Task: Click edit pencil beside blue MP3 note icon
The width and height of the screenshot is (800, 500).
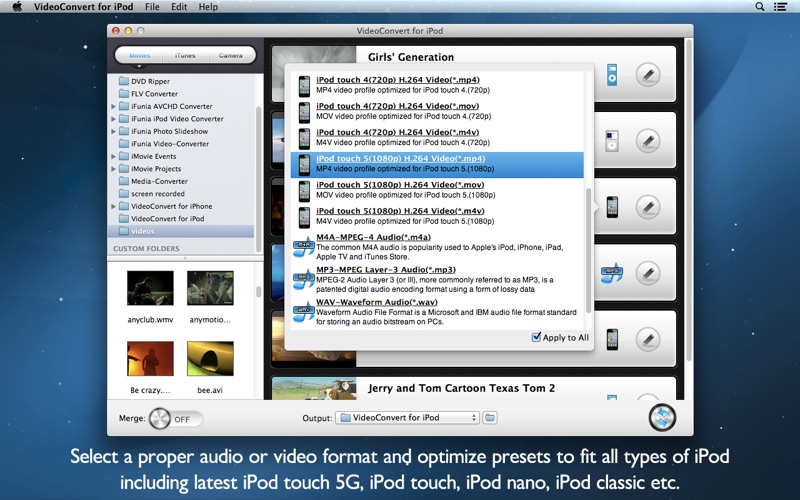Action: (648, 273)
